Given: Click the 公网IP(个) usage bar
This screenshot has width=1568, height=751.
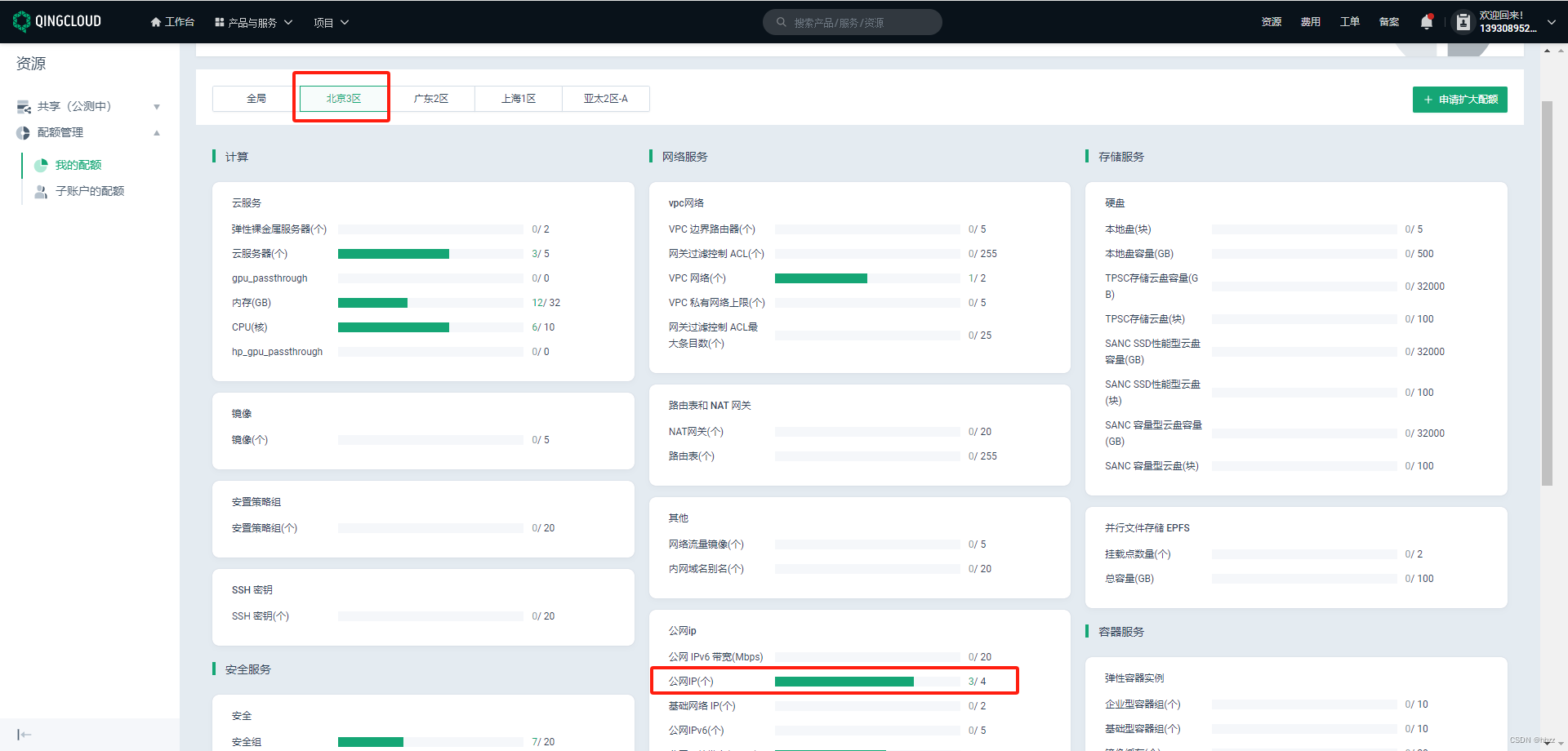Looking at the screenshot, I should click(x=867, y=682).
